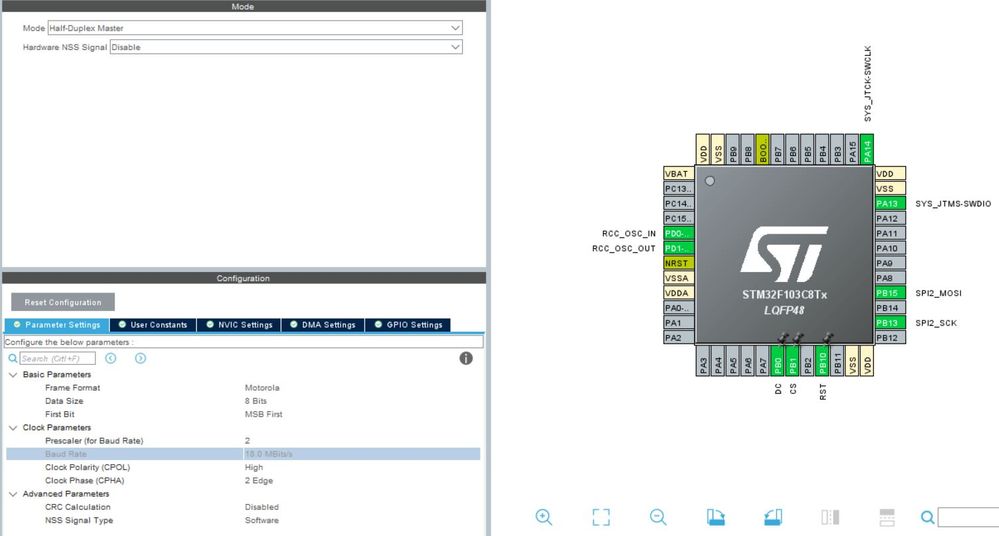Open the NVIC Settings tab
Image resolution: width=999 pixels, height=536 pixels.
[239, 325]
